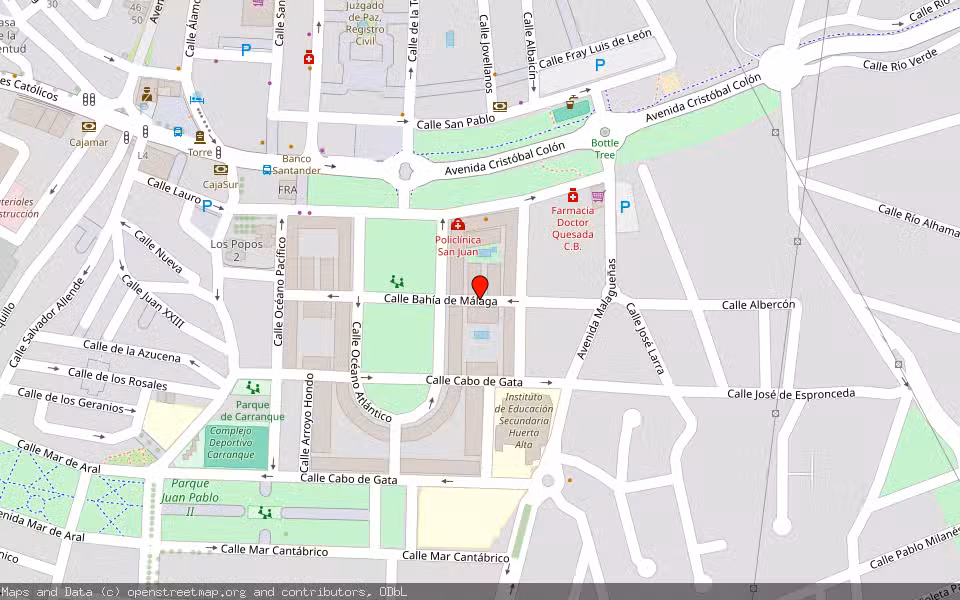Click the Calle de los Geranios label
This screenshot has height=600, width=960.
[x=70, y=400]
